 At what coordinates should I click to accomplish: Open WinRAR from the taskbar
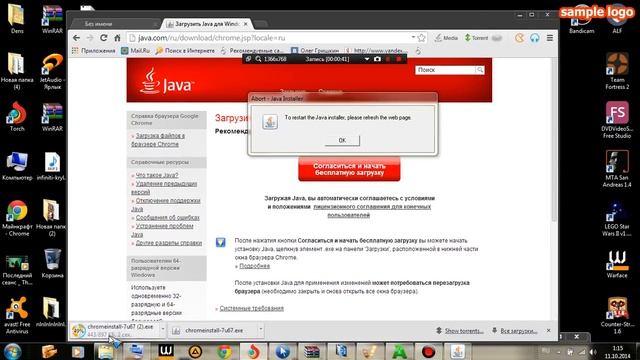tap(311, 351)
